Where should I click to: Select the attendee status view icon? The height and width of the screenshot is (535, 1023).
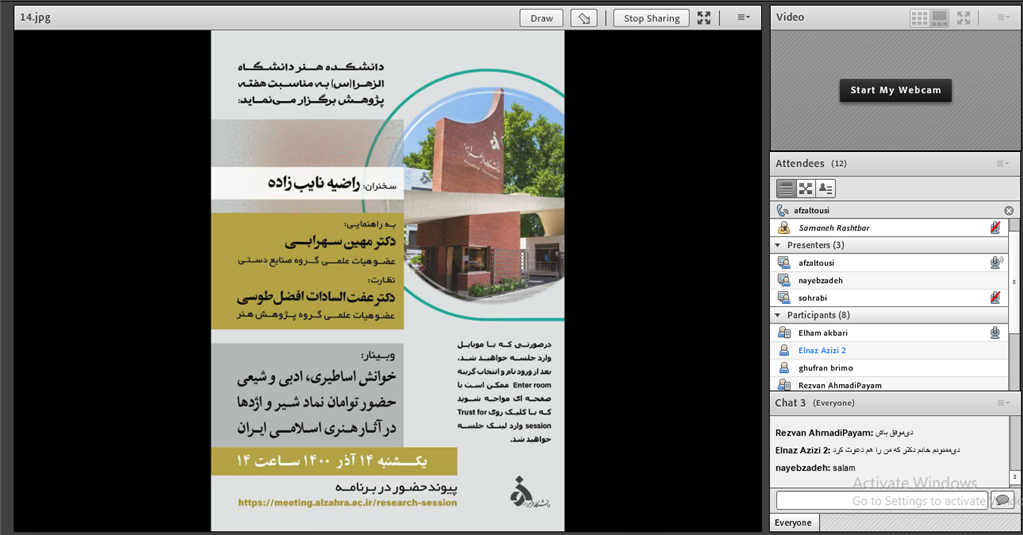[825, 189]
